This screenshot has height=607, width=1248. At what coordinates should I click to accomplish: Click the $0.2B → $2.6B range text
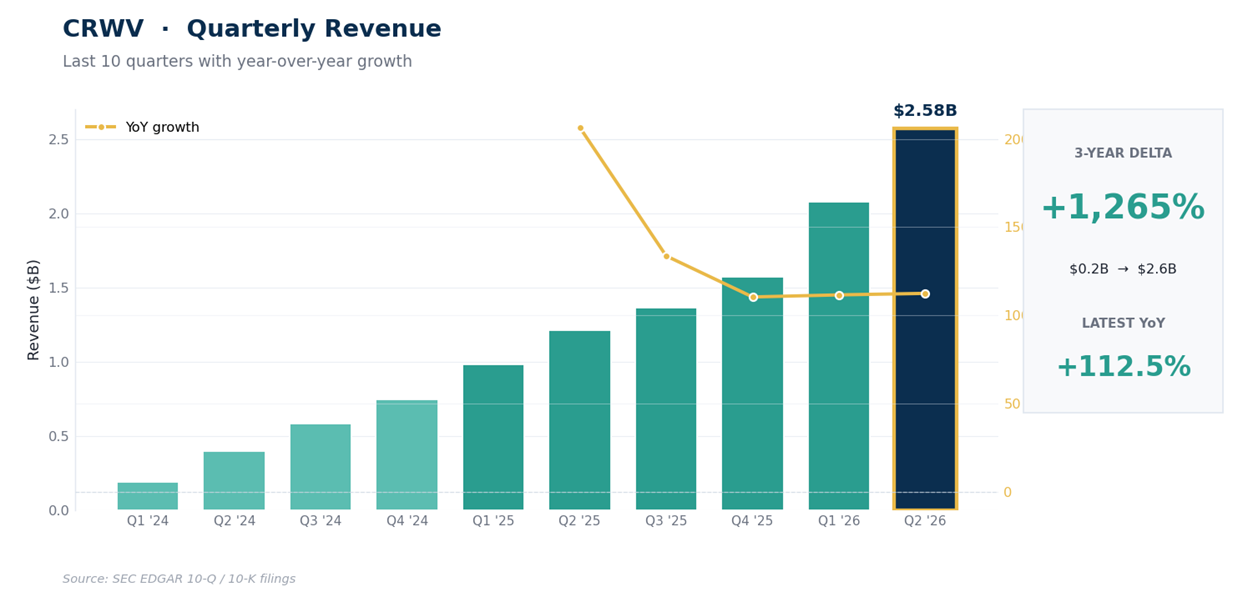(1123, 269)
